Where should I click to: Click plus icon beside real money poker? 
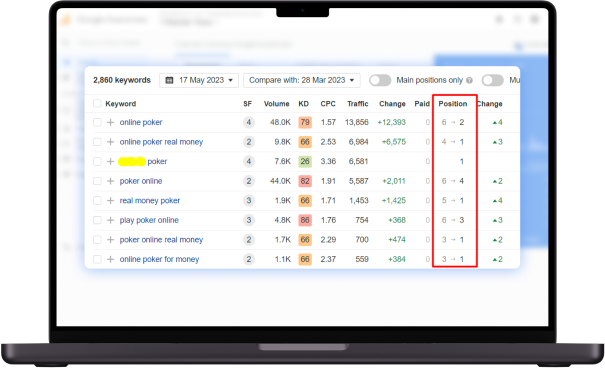coord(110,201)
